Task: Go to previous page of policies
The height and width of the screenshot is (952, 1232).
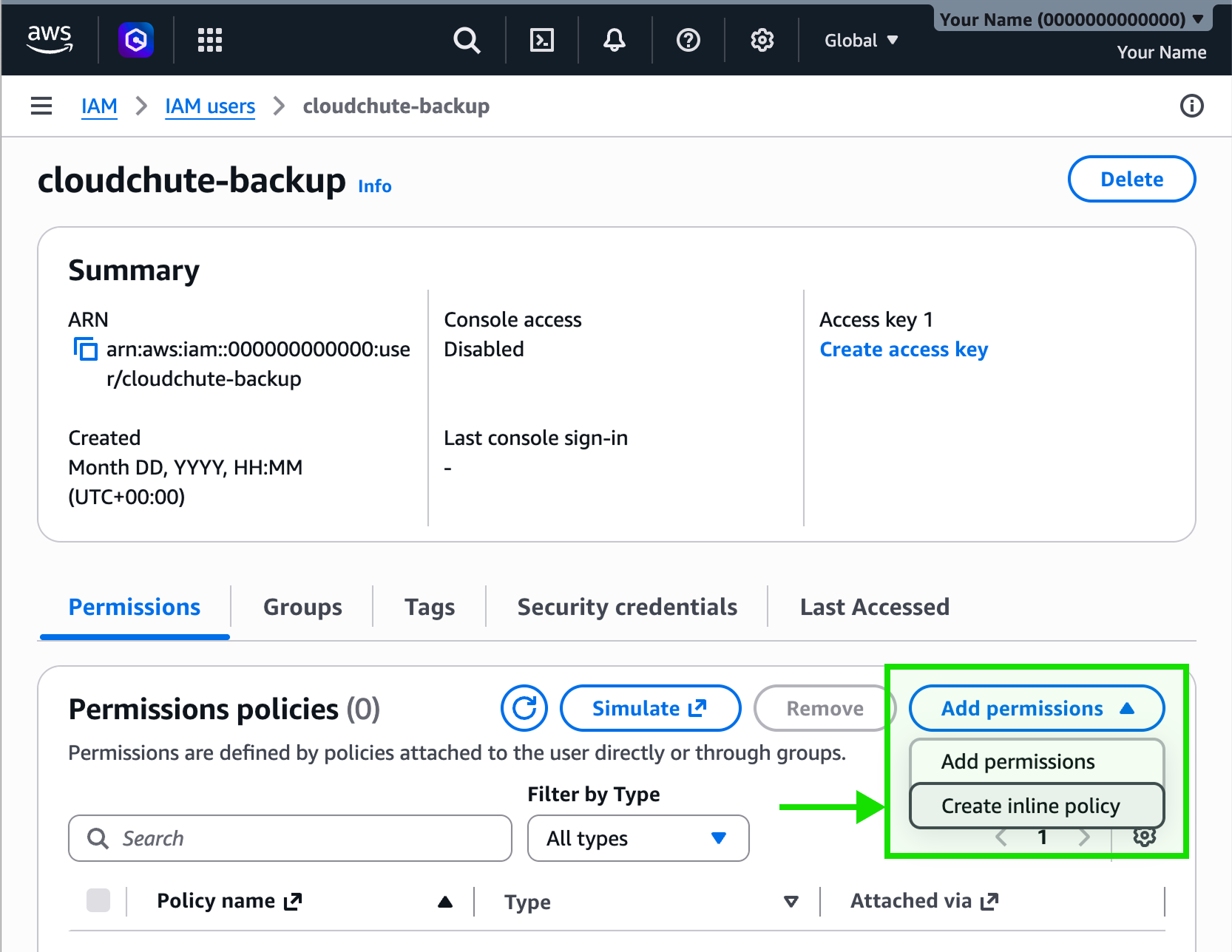Action: click(1001, 837)
